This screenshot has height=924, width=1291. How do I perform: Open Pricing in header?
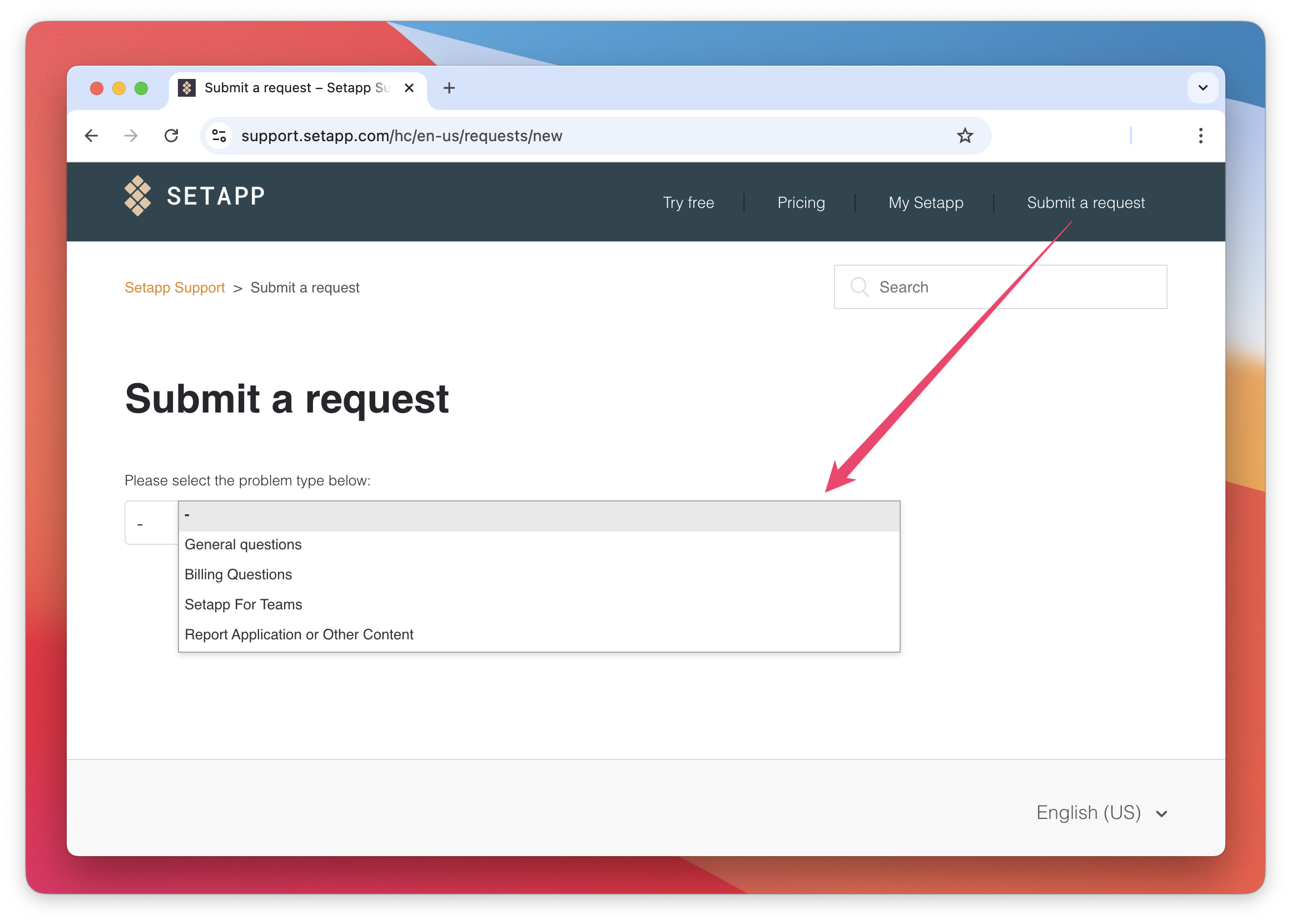[x=801, y=202]
